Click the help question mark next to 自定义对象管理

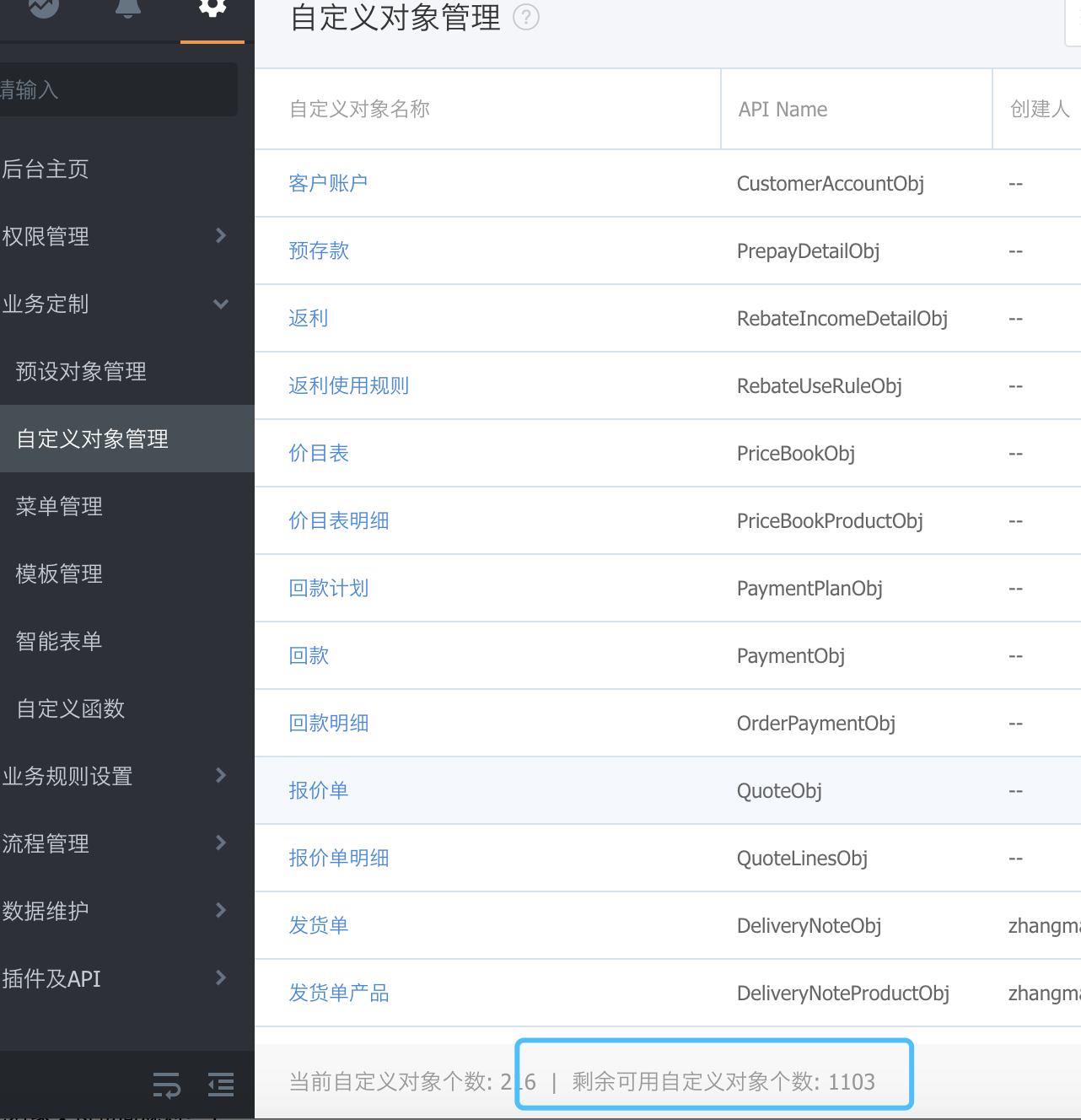526,17
